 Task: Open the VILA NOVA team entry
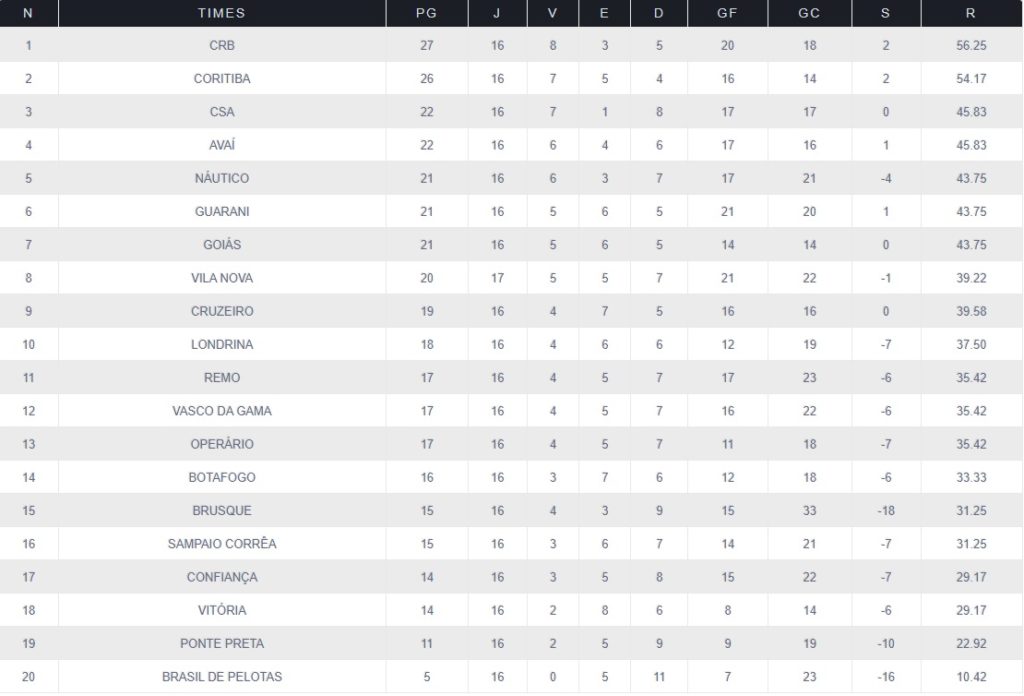[x=222, y=278]
